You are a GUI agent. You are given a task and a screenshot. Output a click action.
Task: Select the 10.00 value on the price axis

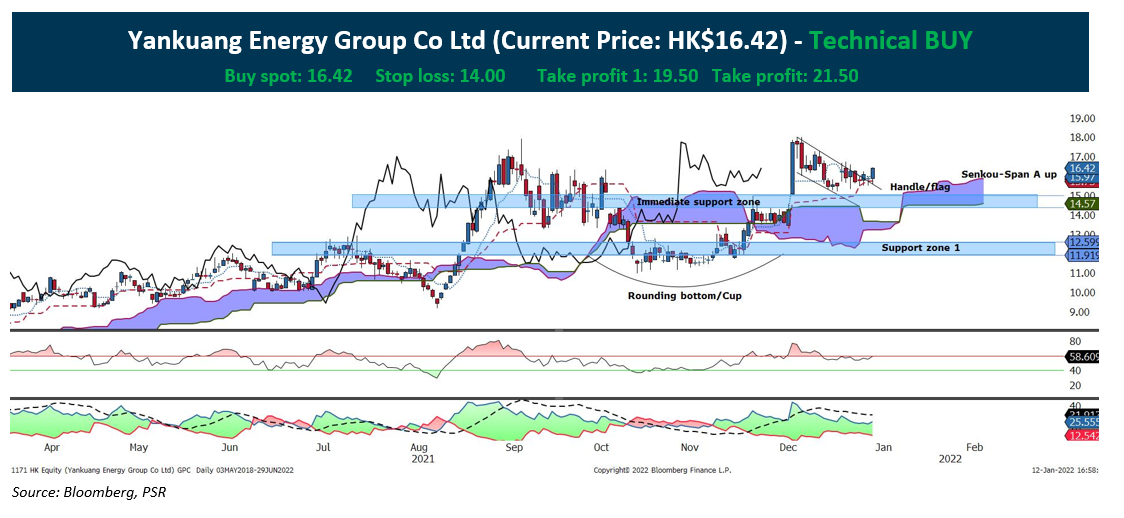1081,293
